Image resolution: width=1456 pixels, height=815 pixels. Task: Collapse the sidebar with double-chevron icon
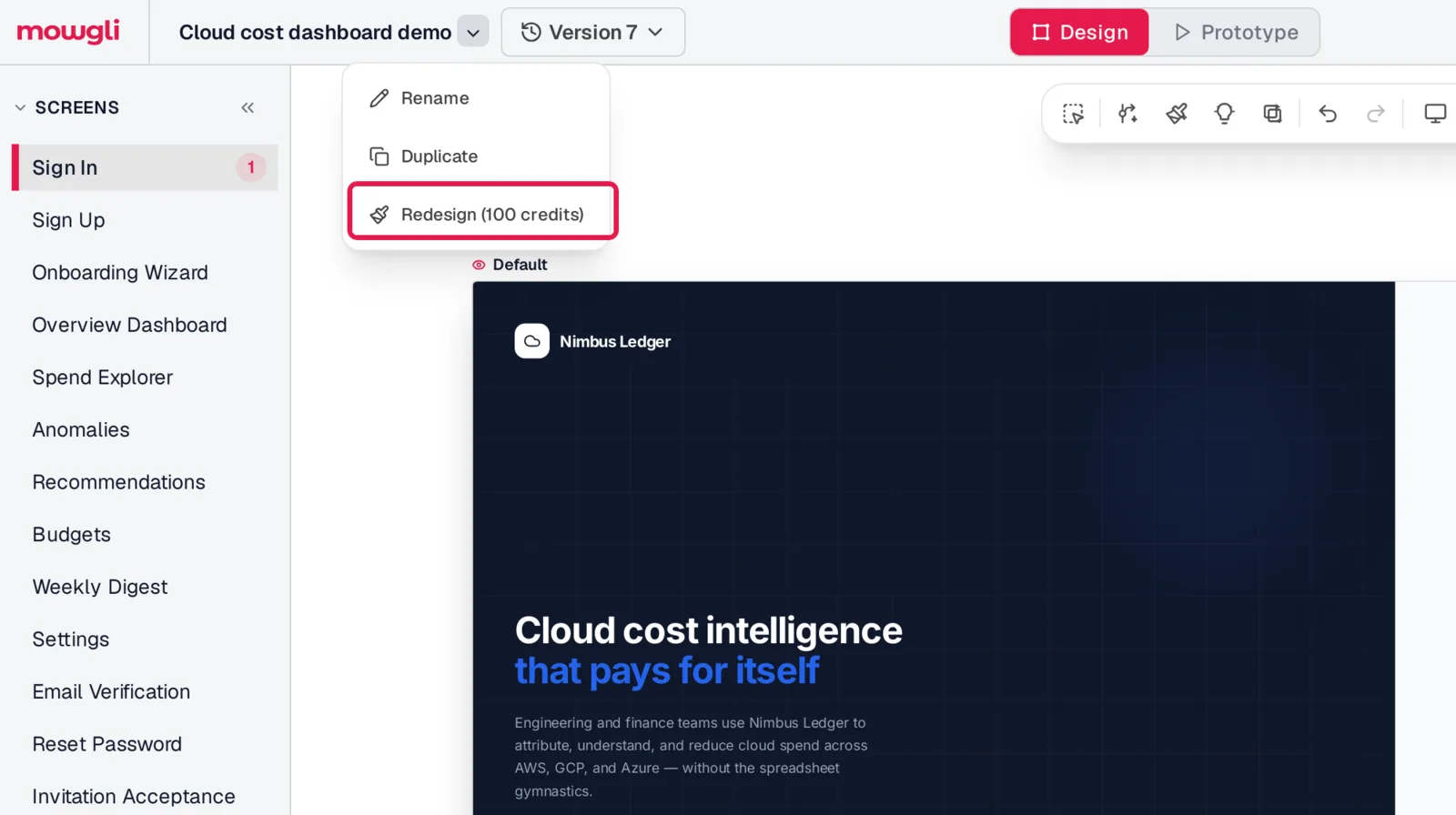coord(248,107)
